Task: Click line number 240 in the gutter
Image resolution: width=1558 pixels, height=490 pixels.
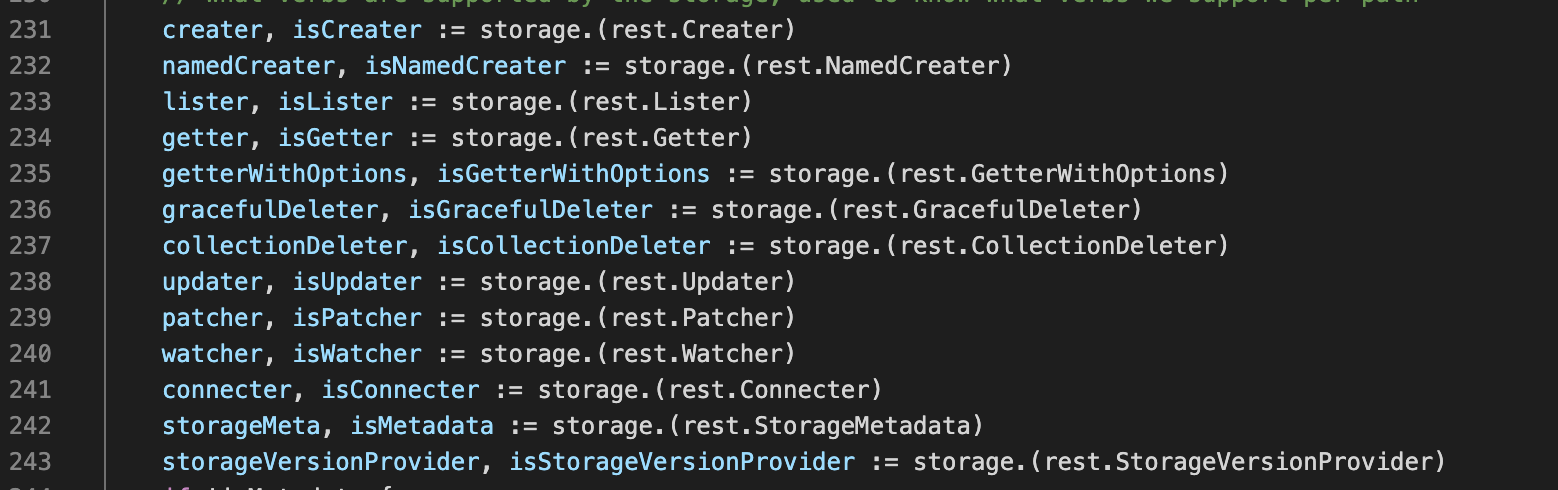Action: [30, 354]
